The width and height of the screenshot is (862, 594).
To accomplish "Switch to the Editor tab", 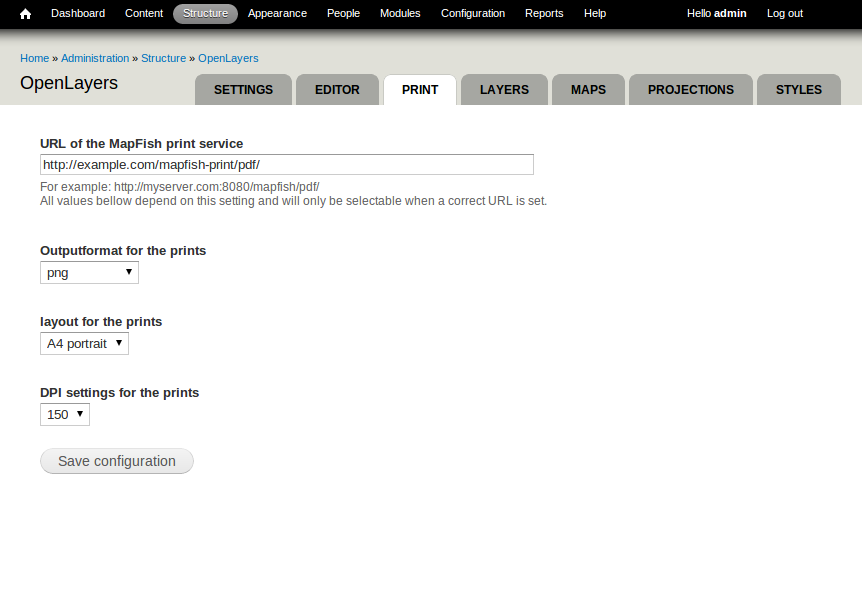I will 338,90.
